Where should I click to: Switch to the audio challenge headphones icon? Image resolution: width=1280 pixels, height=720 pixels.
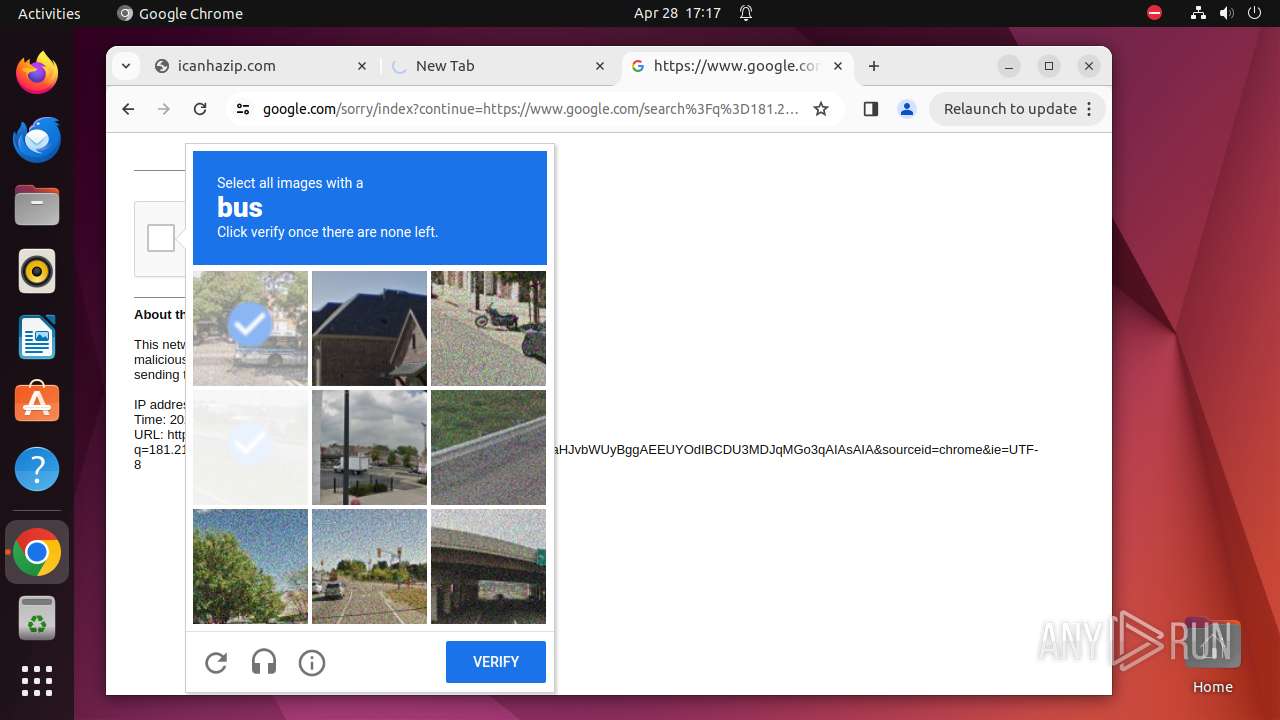(264, 662)
